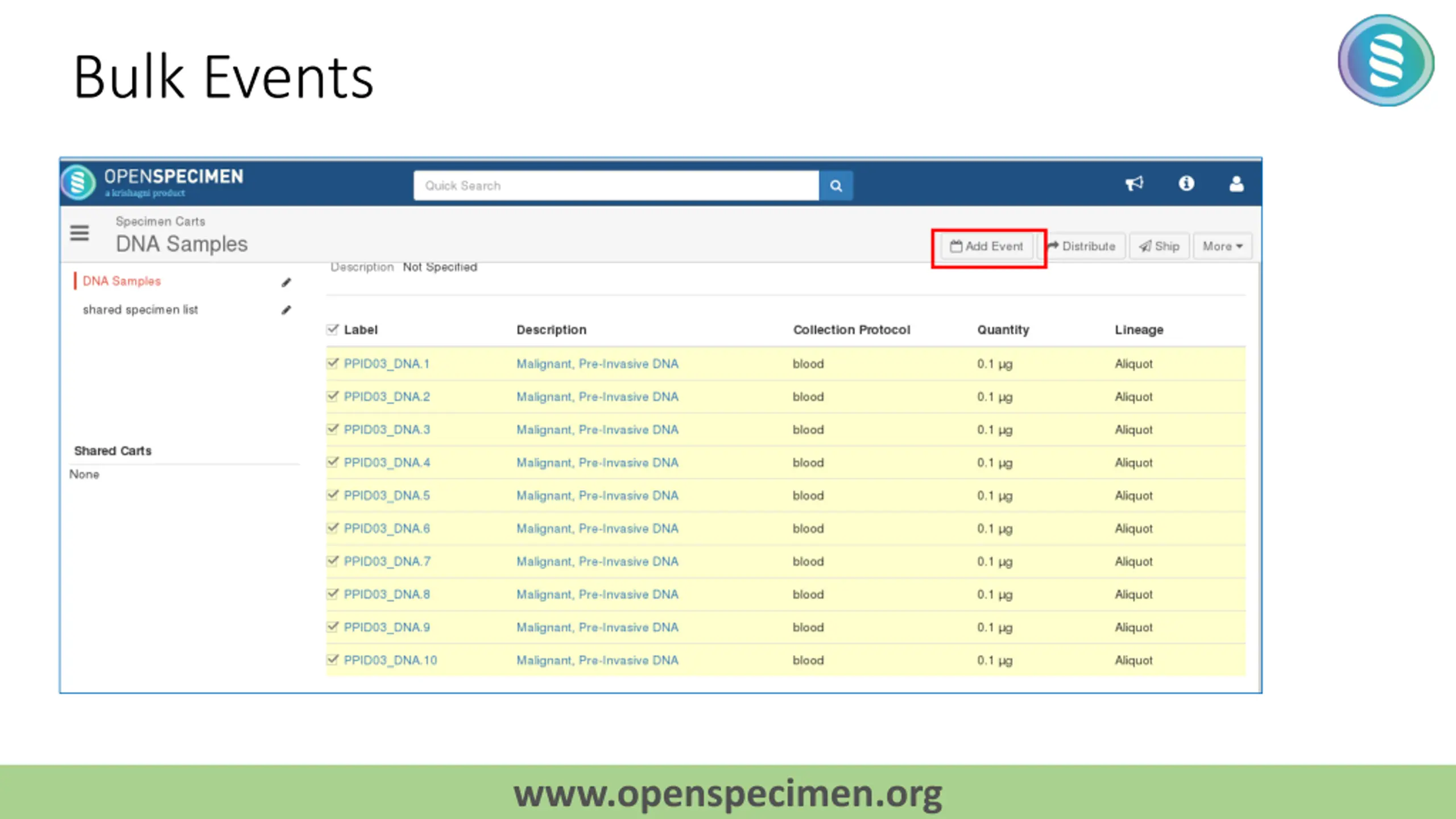Screen dimensions: 1456x819
Task: Click the Ship button
Action: click(x=1159, y=246)
